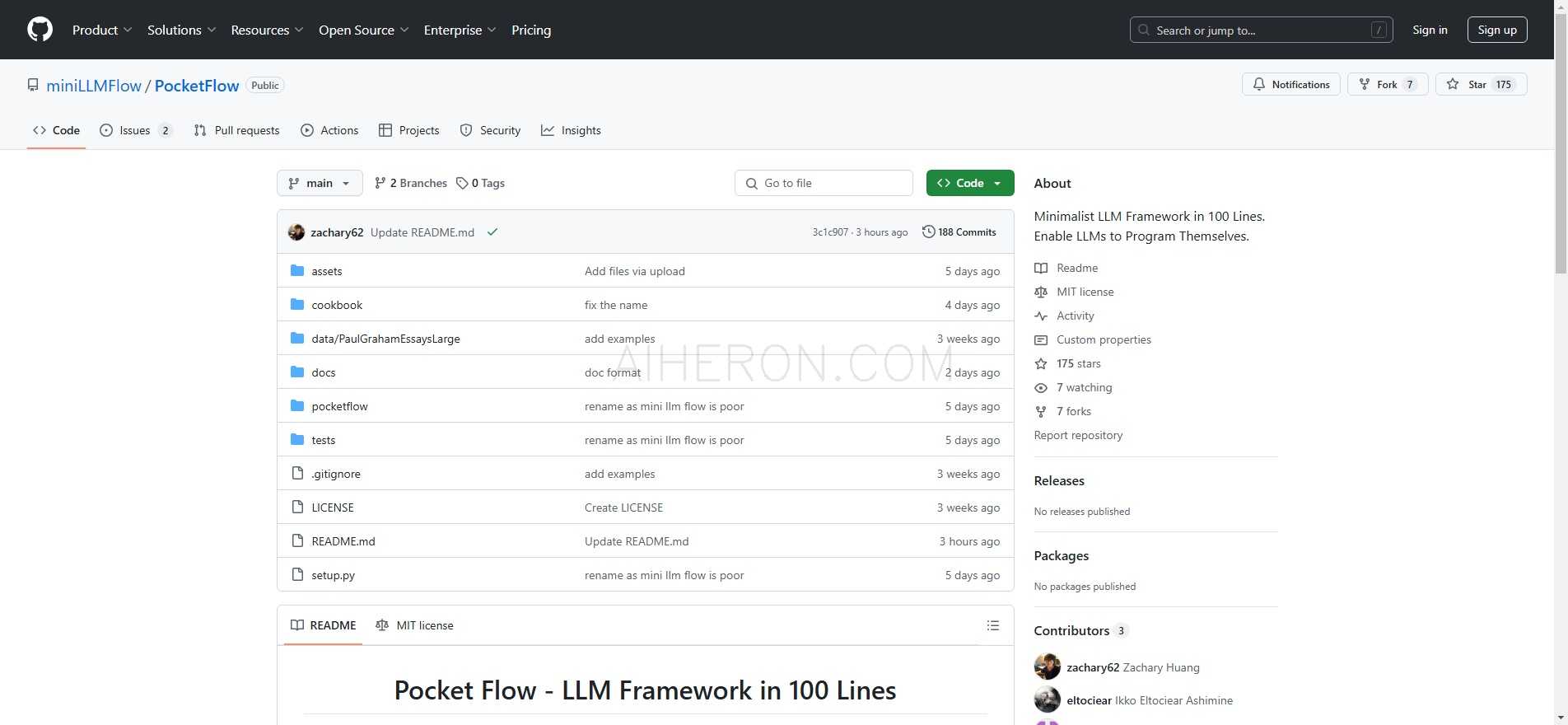Viewport: 1568px width, 725px height.
Task: Open the pocketflow folder icon
Action: (297, 406)
